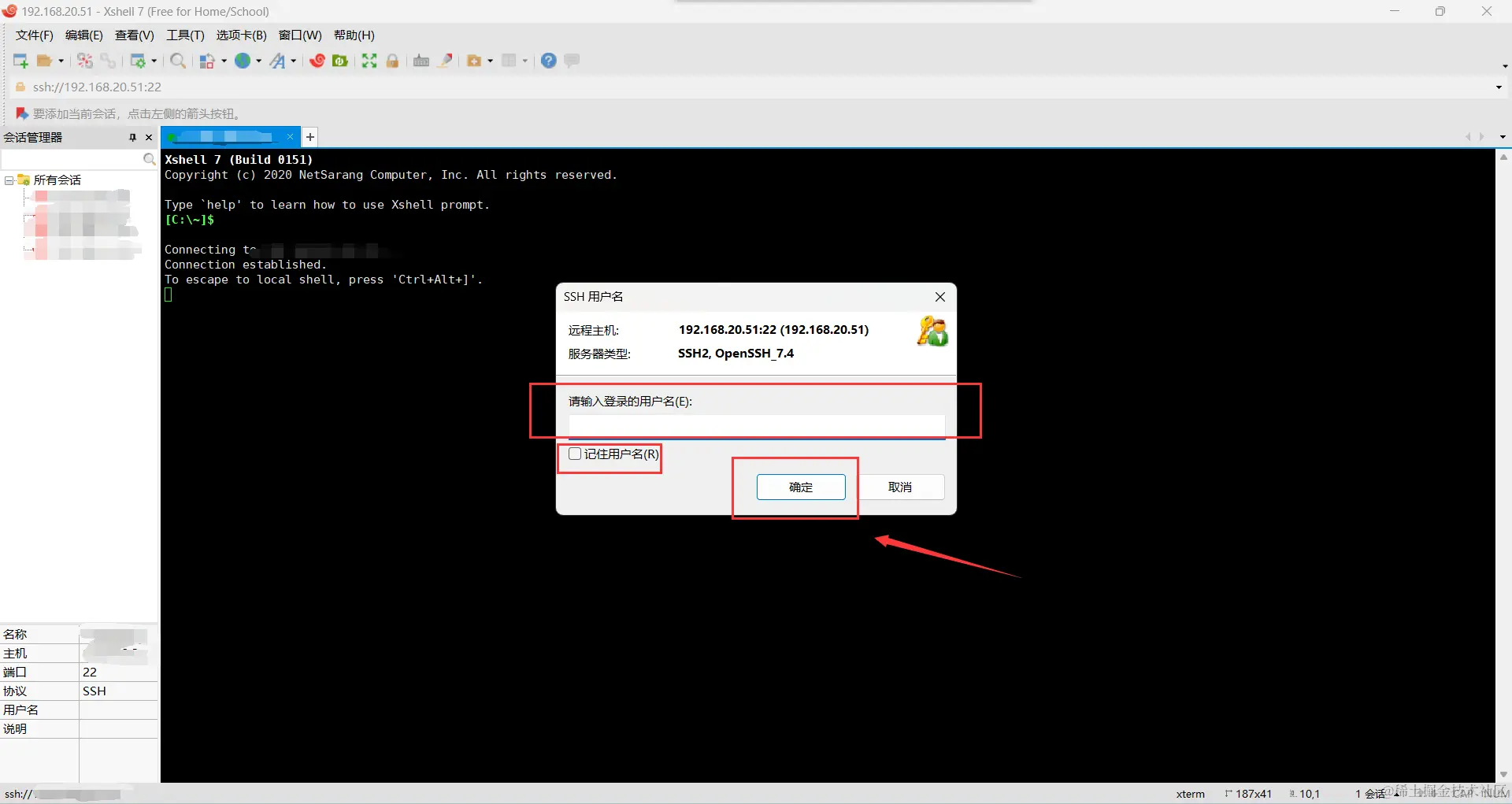Open the 查看(V) menu
The height and width of the screenshot is (804, 1512).
pyautogui.click(x=135, y=35)
